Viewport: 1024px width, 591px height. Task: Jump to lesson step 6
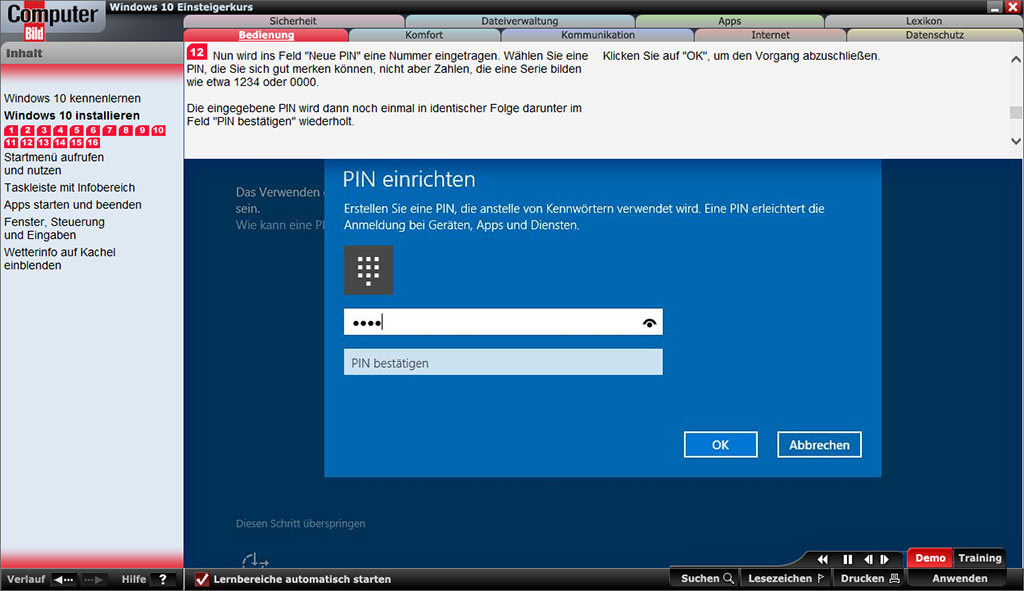(93, 130)
